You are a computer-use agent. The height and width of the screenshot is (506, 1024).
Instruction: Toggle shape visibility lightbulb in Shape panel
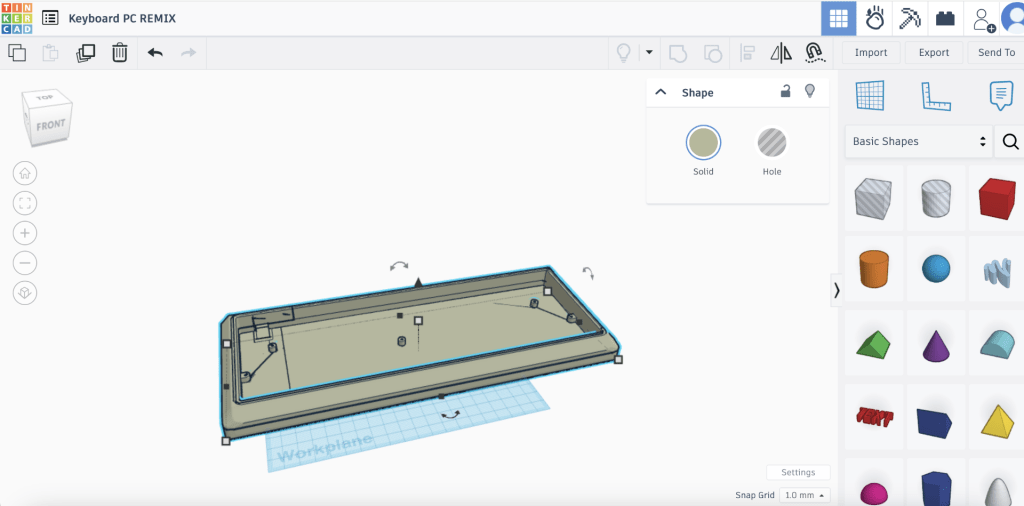point(810,92)
